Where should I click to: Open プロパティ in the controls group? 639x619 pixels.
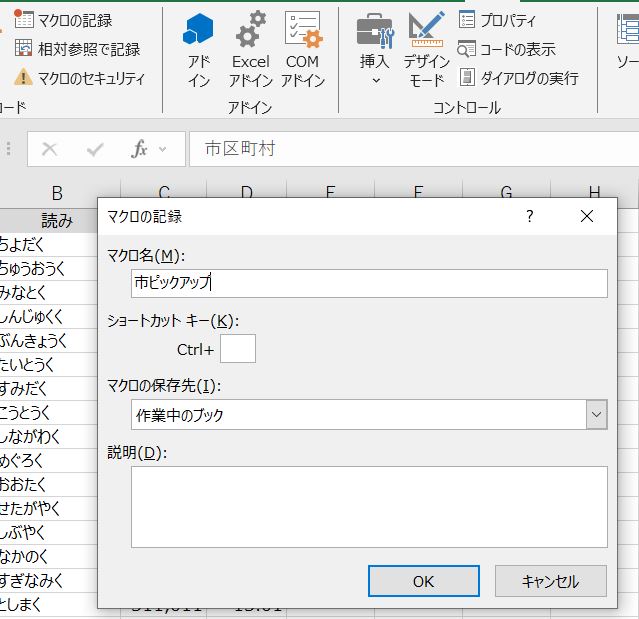(467, 20)
